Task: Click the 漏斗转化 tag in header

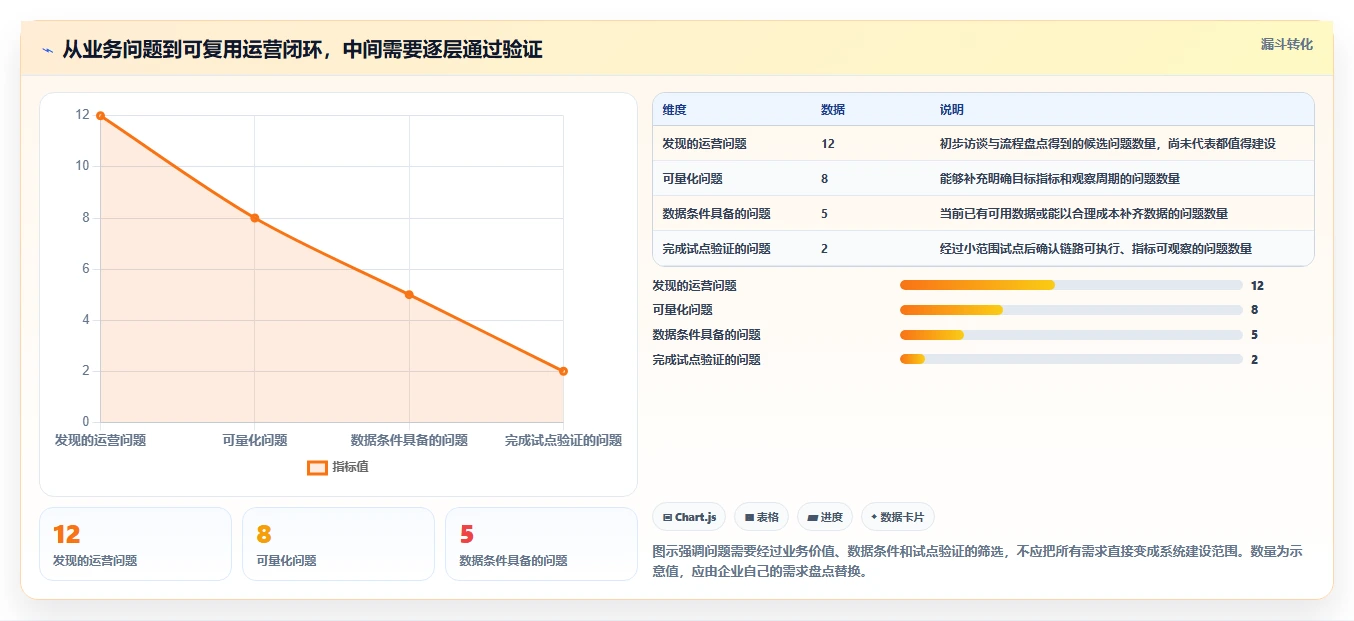Action: pos(1286,44)
